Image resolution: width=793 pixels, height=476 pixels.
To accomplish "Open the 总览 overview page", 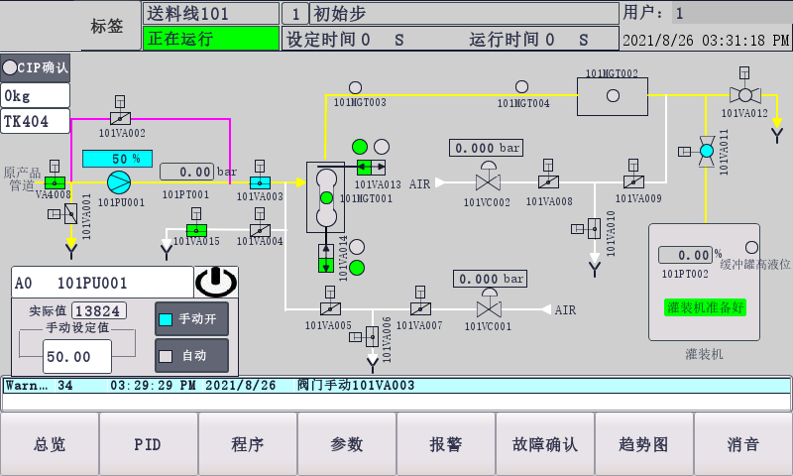I will pos(49,444).
